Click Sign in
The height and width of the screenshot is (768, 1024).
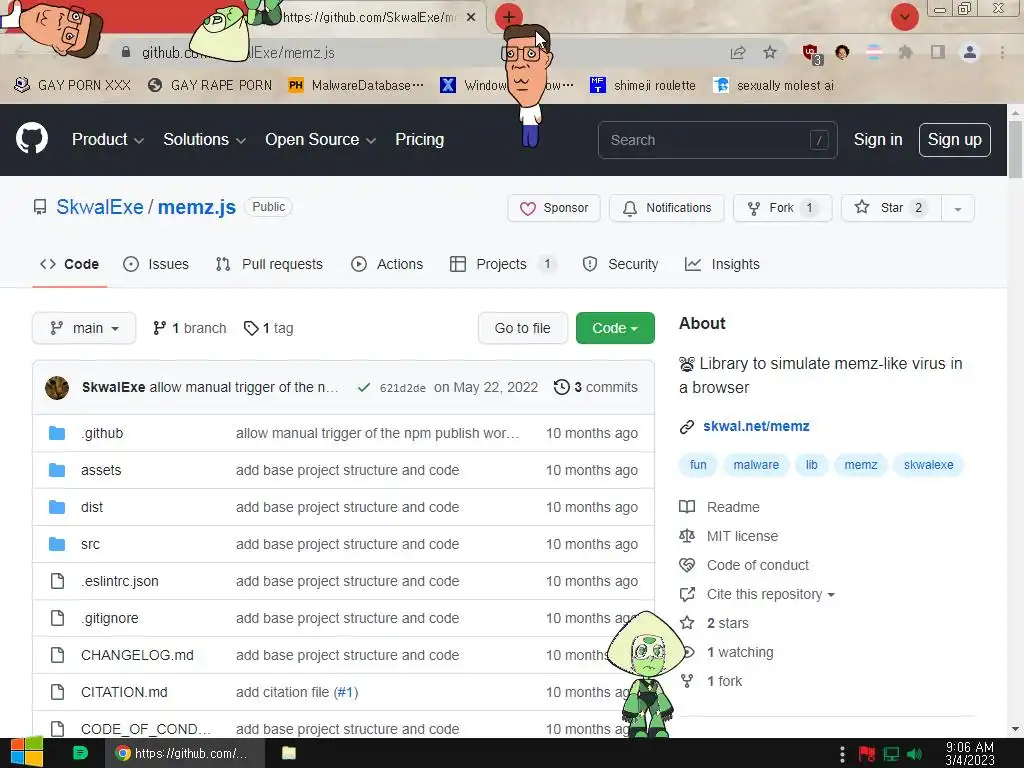(x=878, y=140)
